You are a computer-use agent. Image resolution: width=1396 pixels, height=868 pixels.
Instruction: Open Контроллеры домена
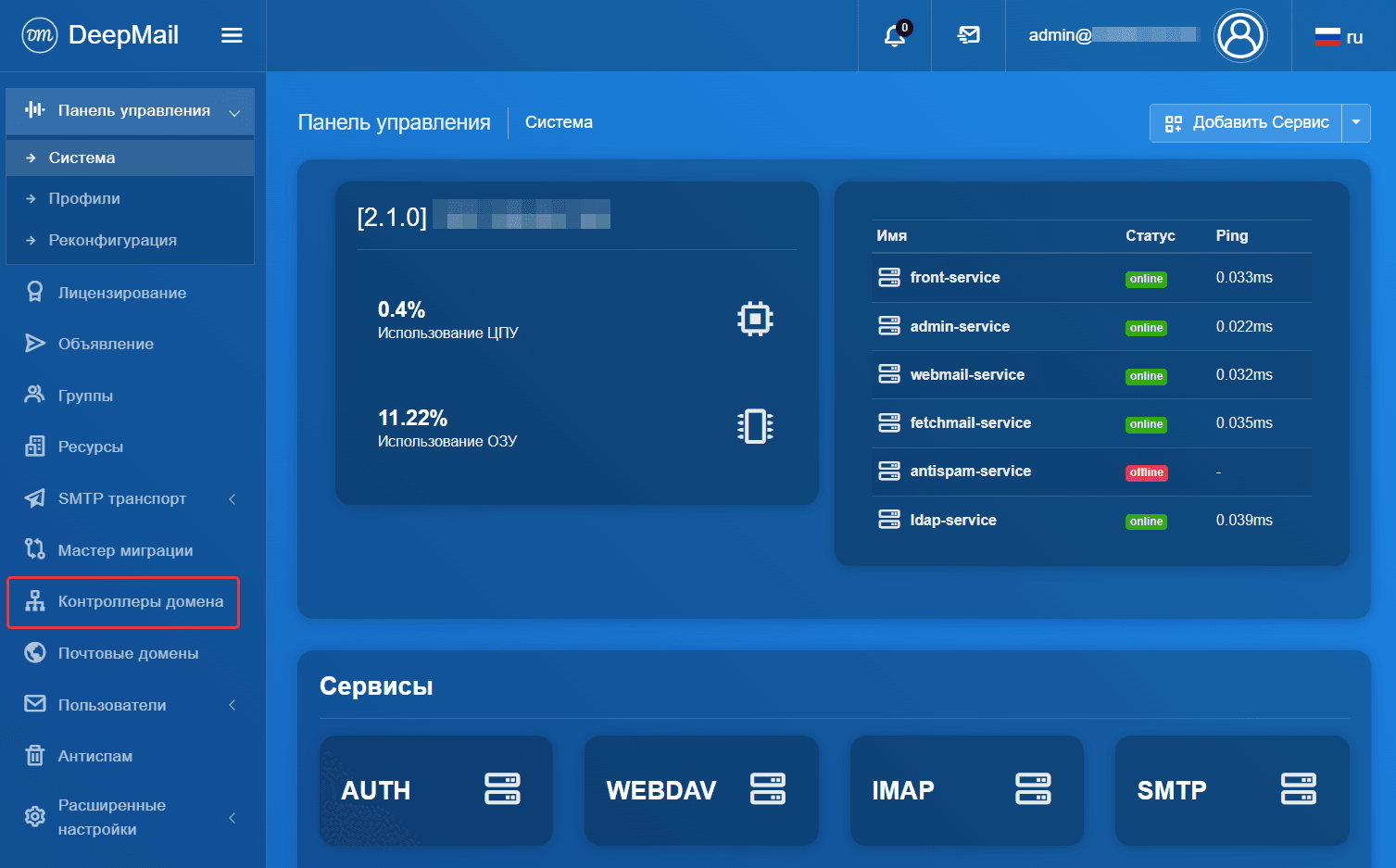[x=123, y=602]
